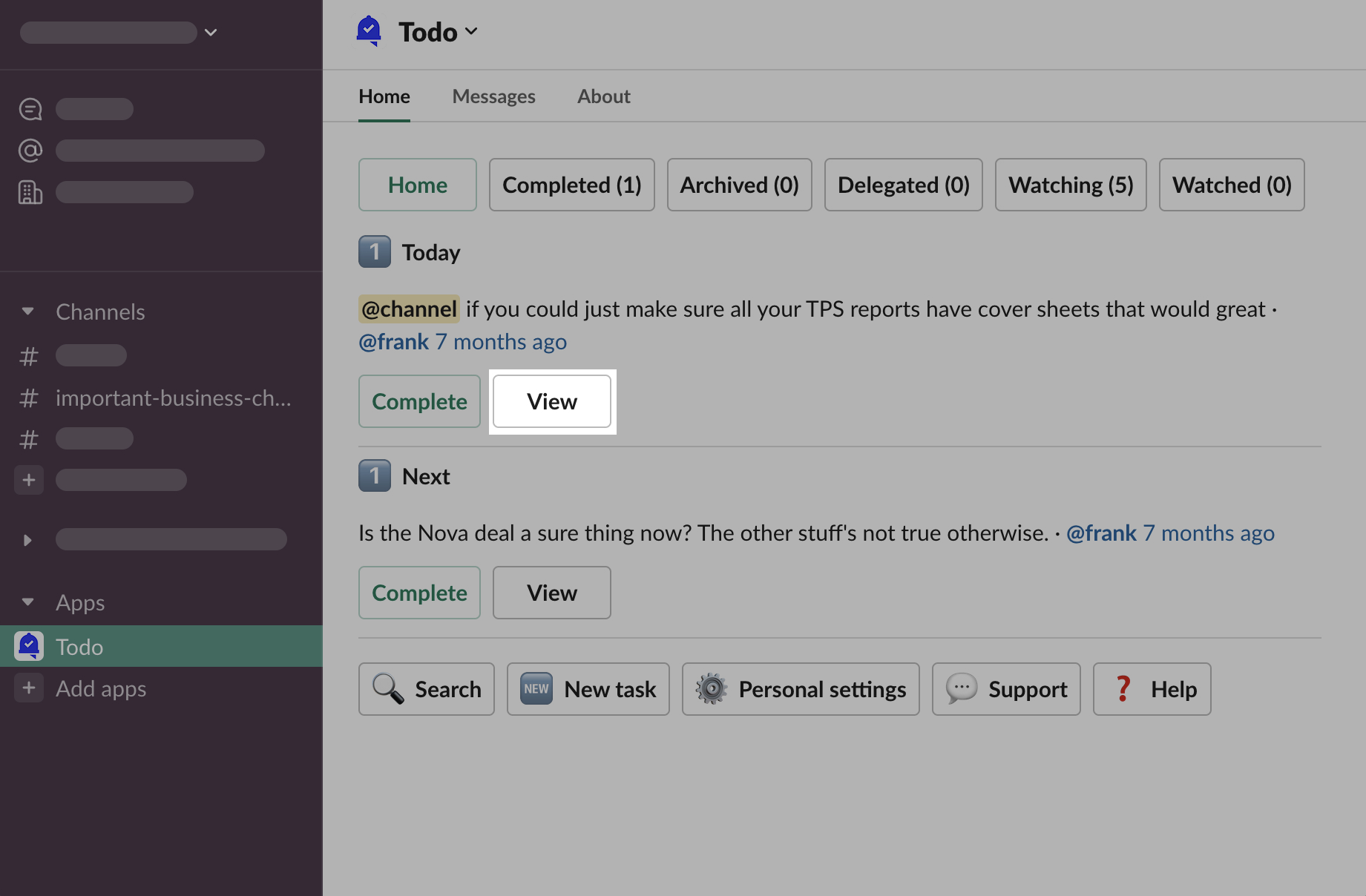Create a New task

point(588,689)
